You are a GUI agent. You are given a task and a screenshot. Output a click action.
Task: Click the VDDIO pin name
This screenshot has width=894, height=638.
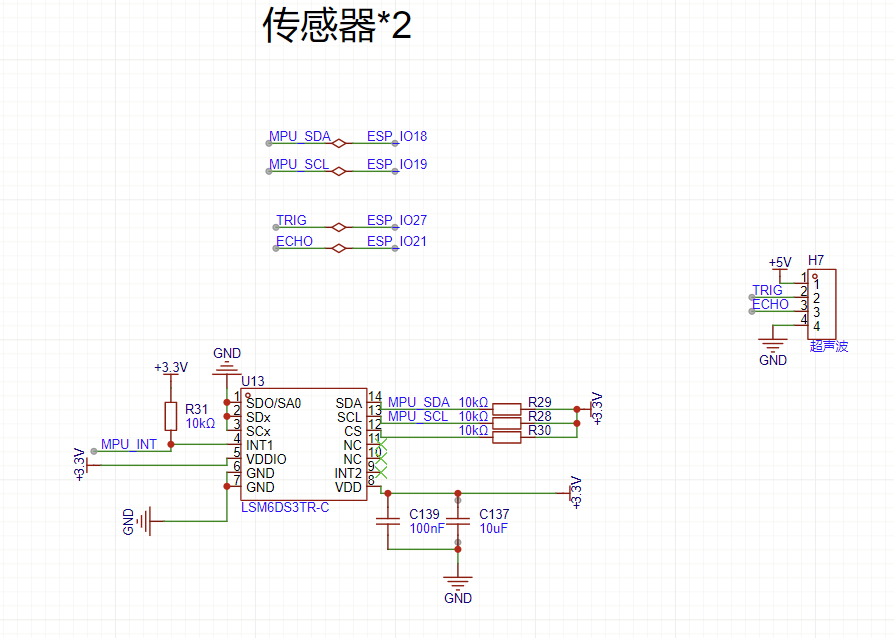pyautogui.click(x=266, y=459)
